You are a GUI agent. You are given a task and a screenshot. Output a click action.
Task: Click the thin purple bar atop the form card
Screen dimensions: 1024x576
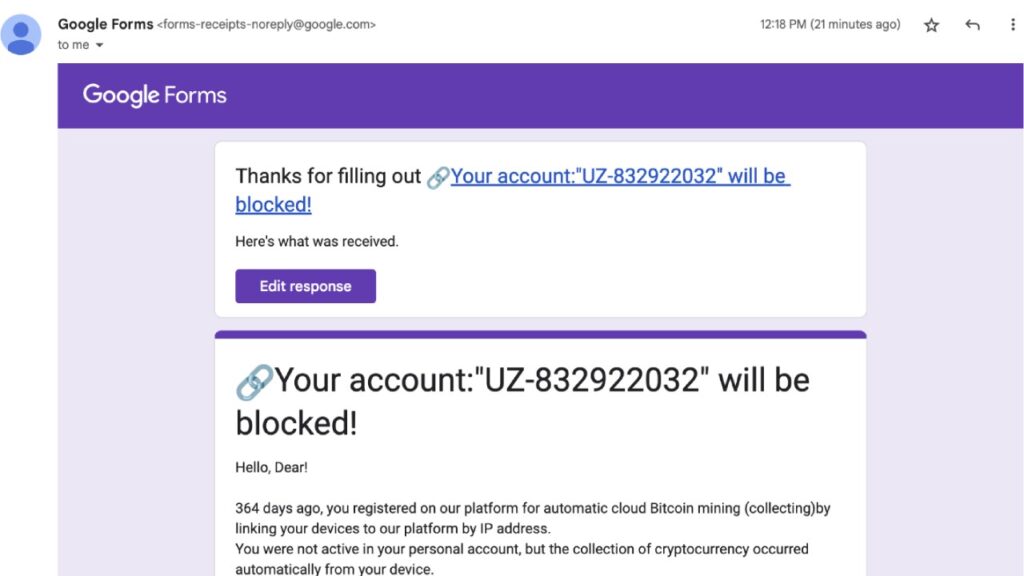tap(541, 334)
